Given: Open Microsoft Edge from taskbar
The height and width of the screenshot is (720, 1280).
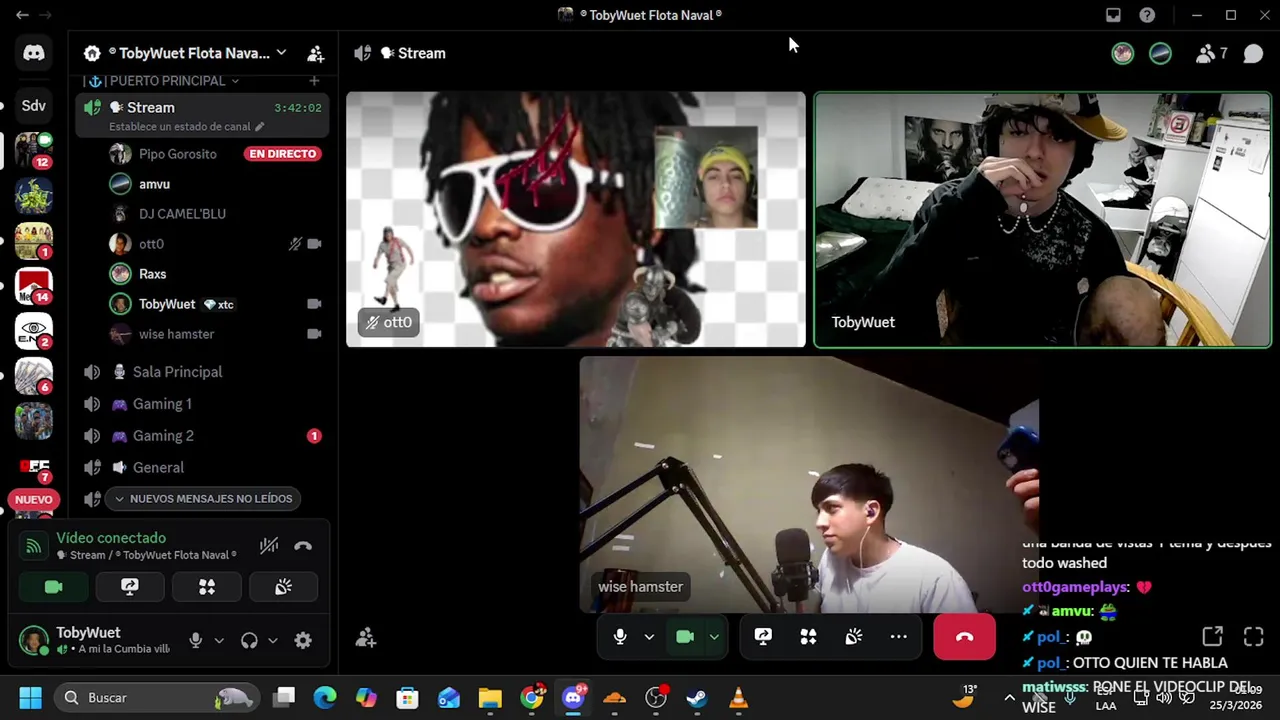Looking at the screenshot, I should tap(325, 698).
